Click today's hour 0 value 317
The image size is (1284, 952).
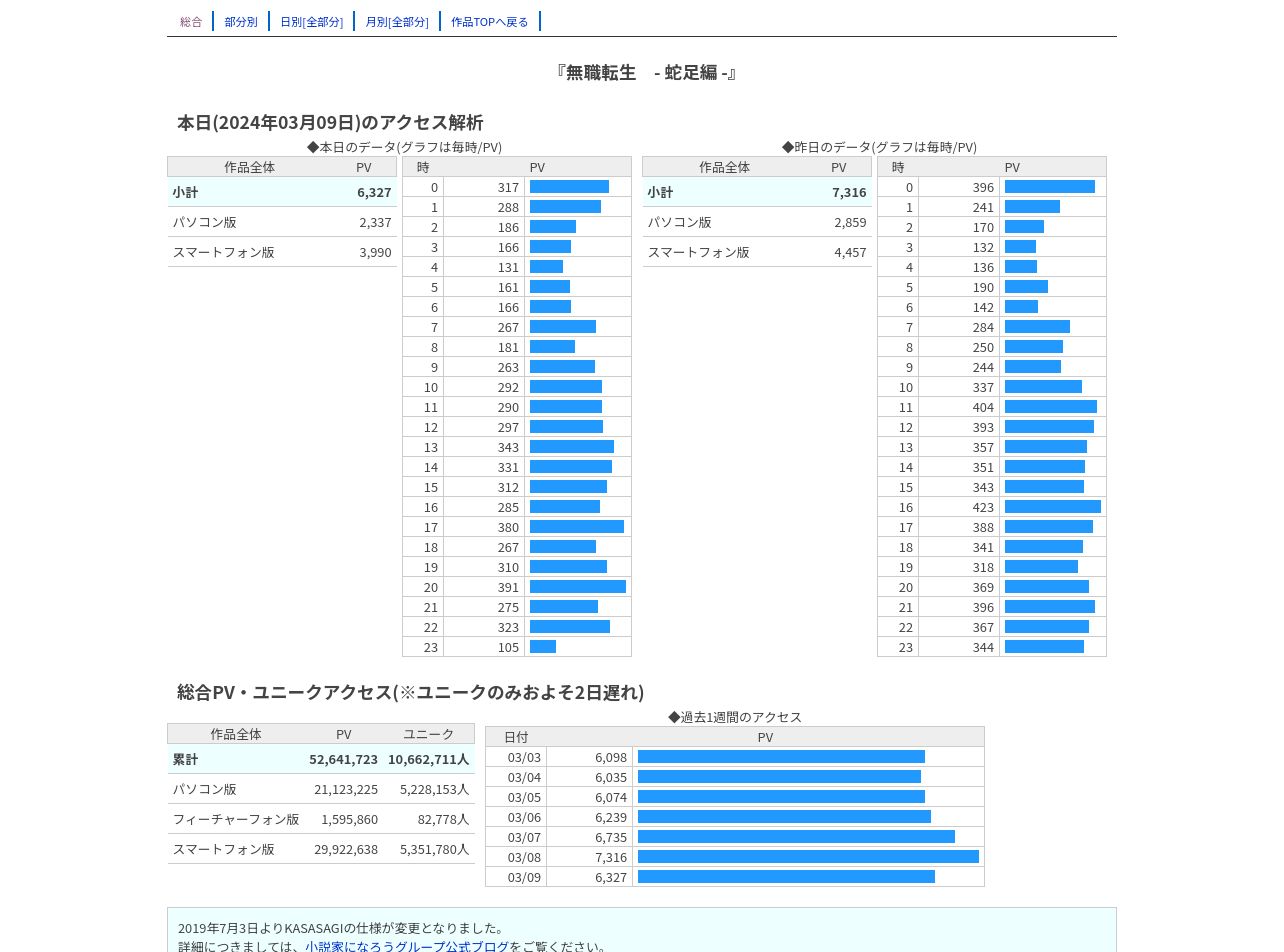pos(508,187)
